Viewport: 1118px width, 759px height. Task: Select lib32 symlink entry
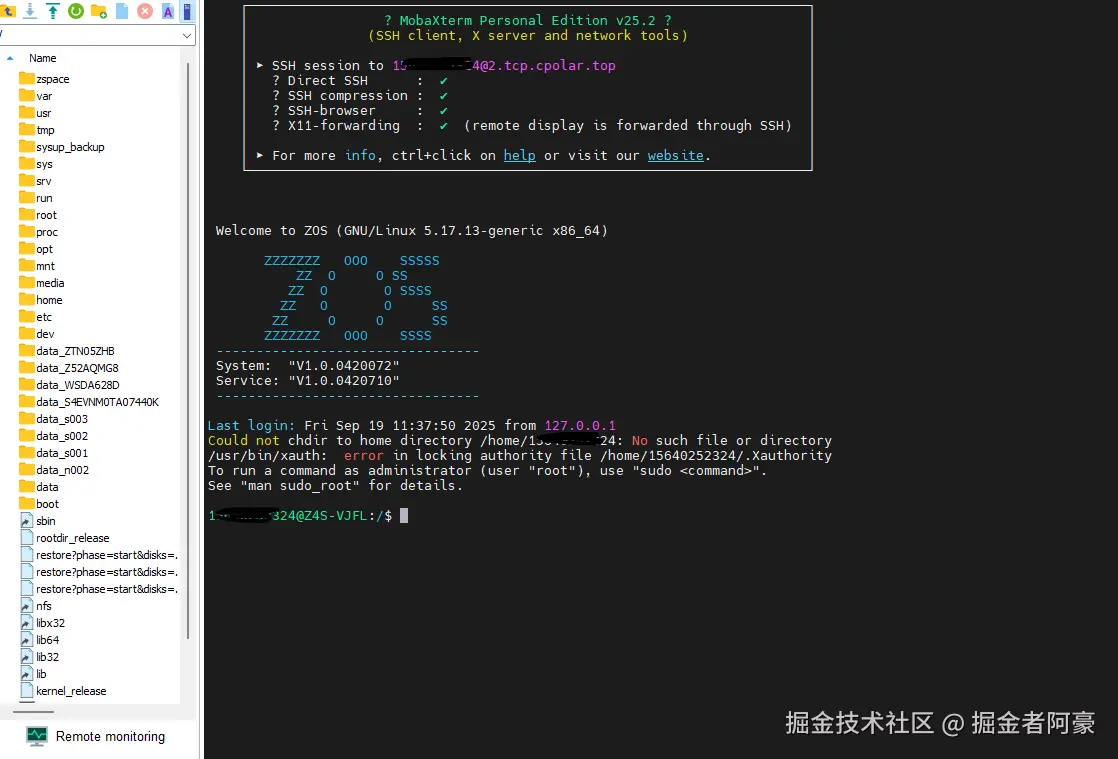point(40,657)
